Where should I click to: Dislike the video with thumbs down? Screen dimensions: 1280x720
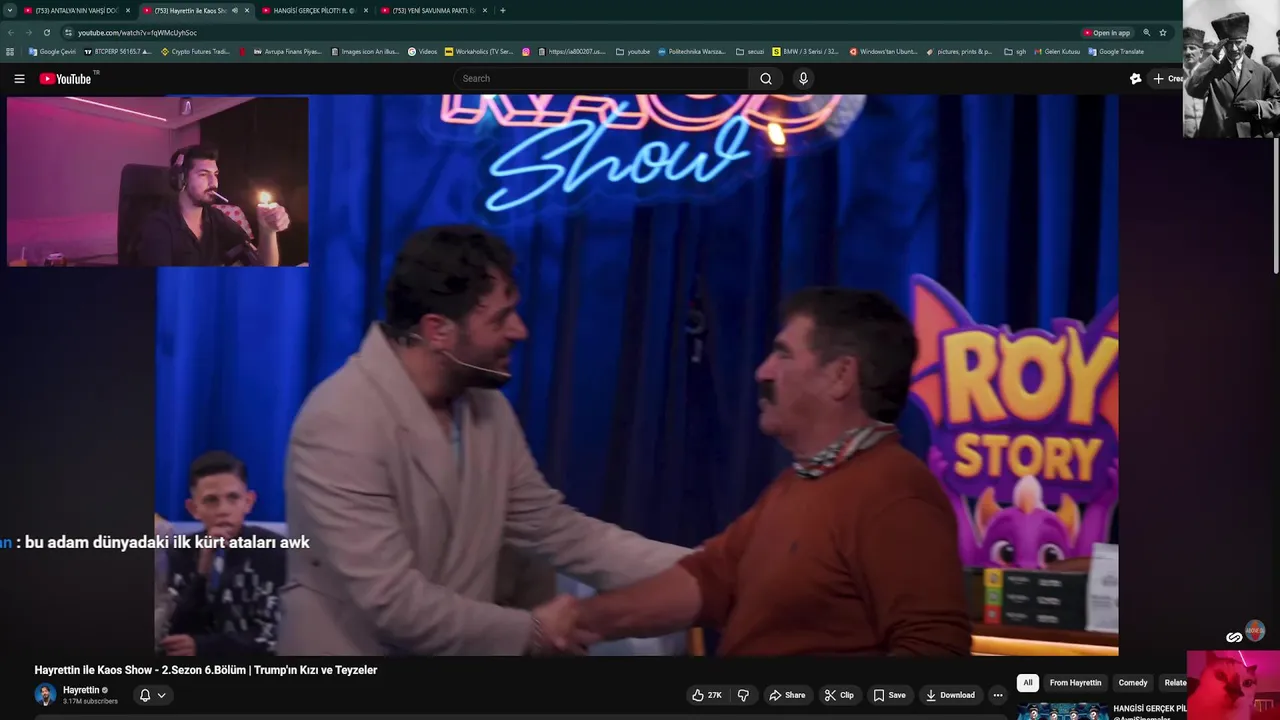point(743,695)
